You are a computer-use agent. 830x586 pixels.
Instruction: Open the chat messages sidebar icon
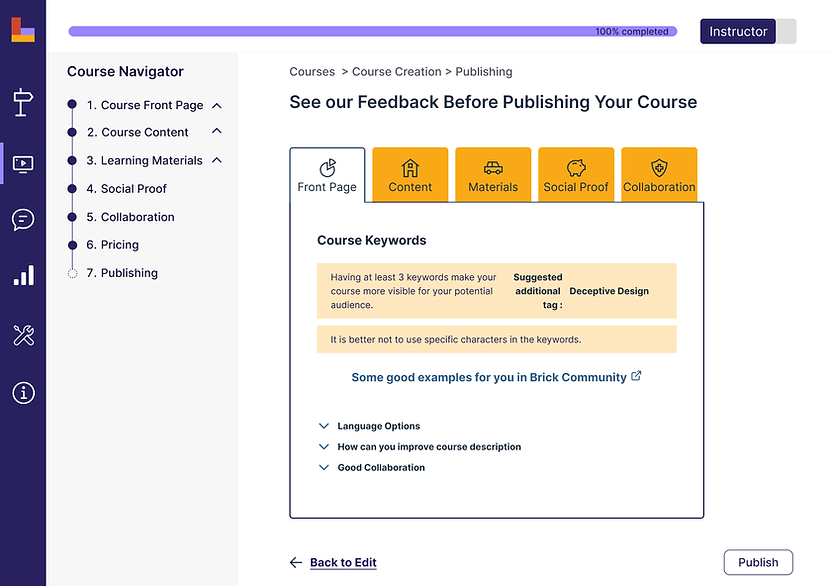tap(23, 219)
